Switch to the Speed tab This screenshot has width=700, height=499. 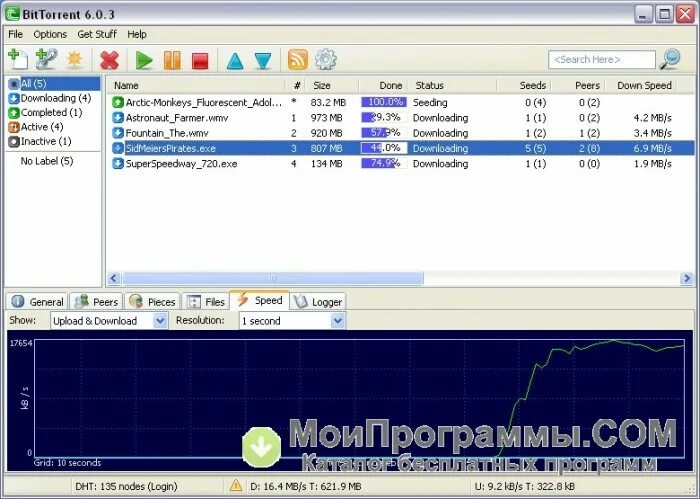[x=259, y=300]
